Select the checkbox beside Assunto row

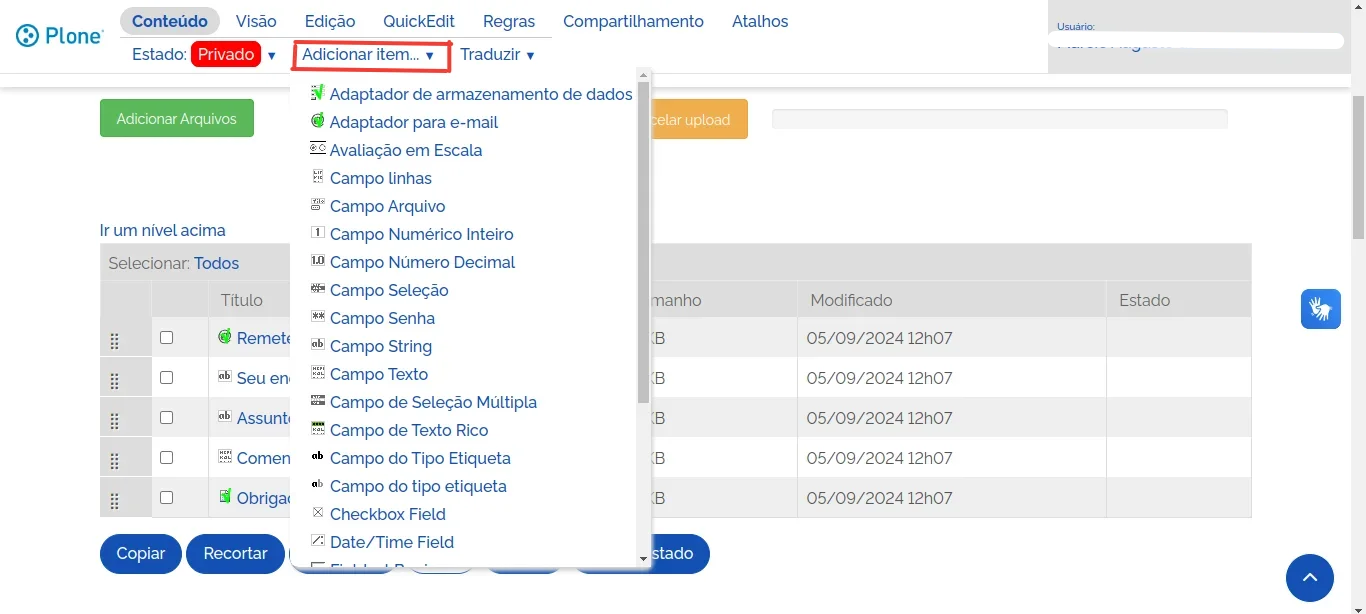[167, 418]
